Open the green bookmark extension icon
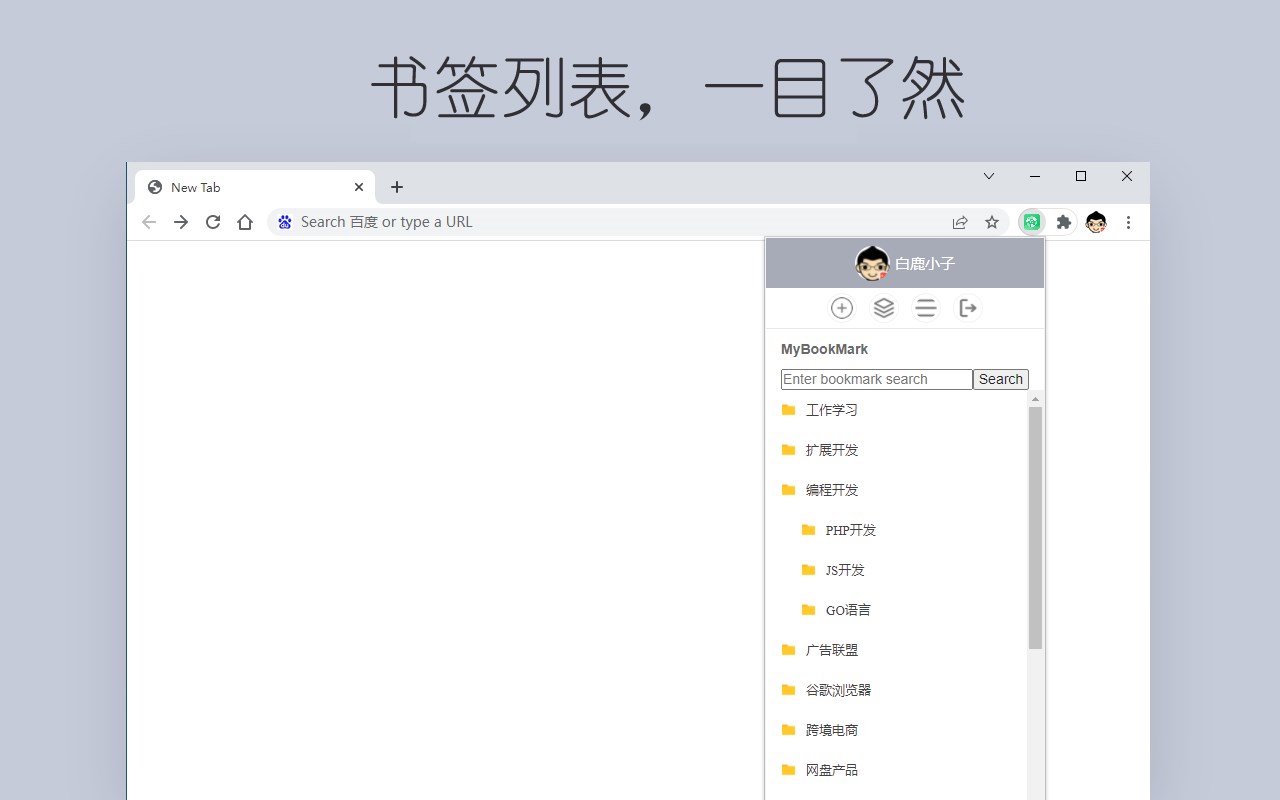This screenshot has width=1280, height=800. tap(1032, 222)
